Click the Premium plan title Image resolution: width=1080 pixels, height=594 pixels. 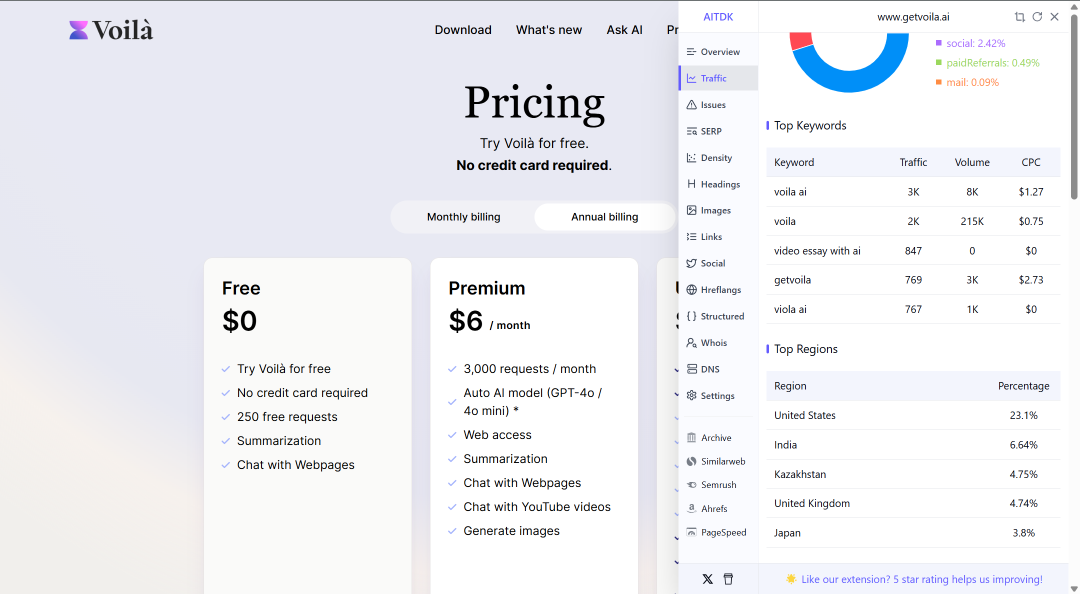tap(486, 288)
